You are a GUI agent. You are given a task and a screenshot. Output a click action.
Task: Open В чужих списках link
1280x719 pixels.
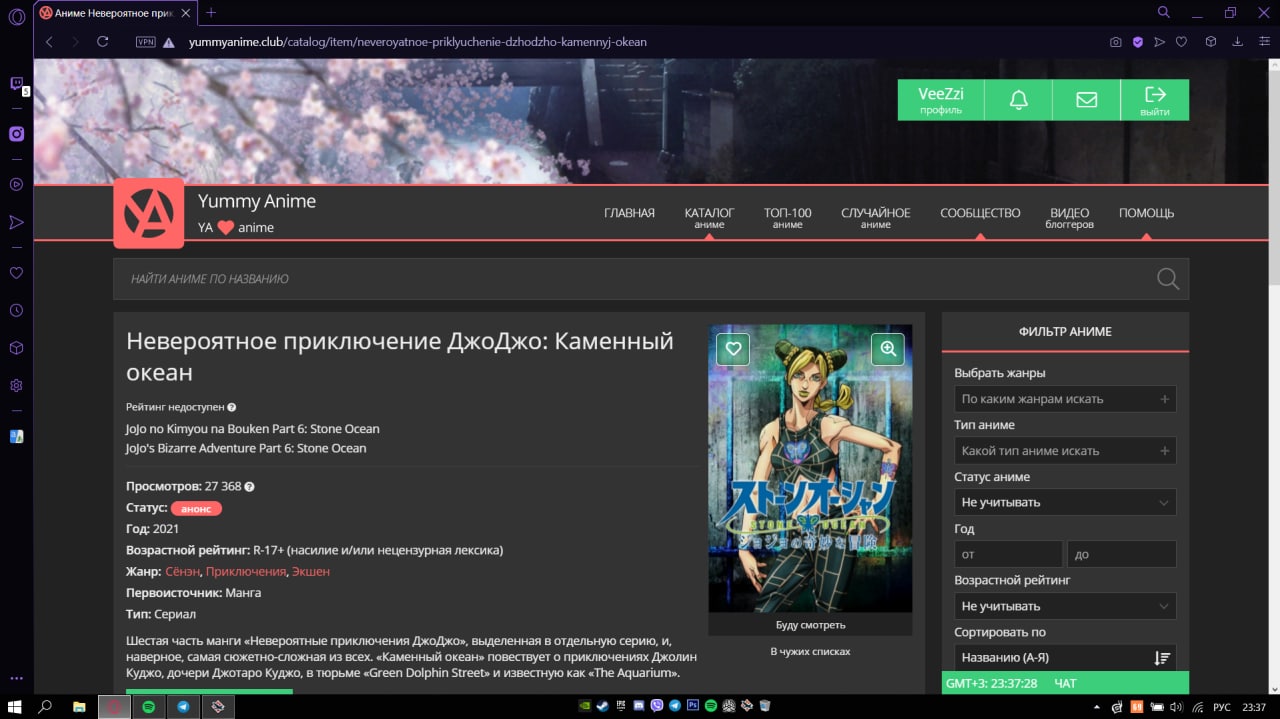[810, 652]
